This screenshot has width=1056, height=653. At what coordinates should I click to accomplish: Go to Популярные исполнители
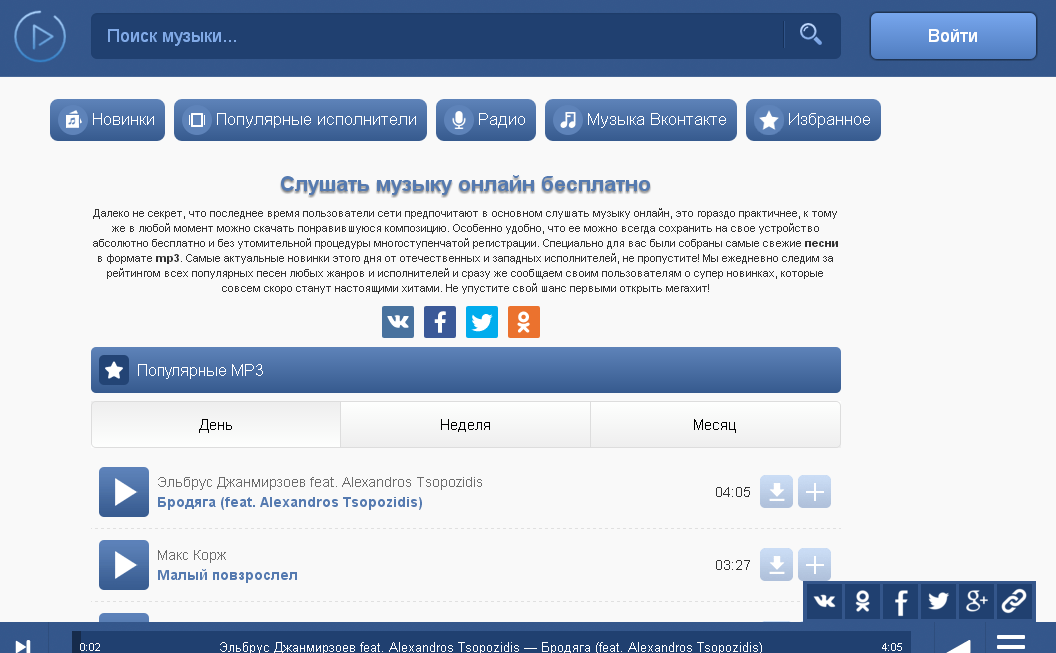[300, 120]
